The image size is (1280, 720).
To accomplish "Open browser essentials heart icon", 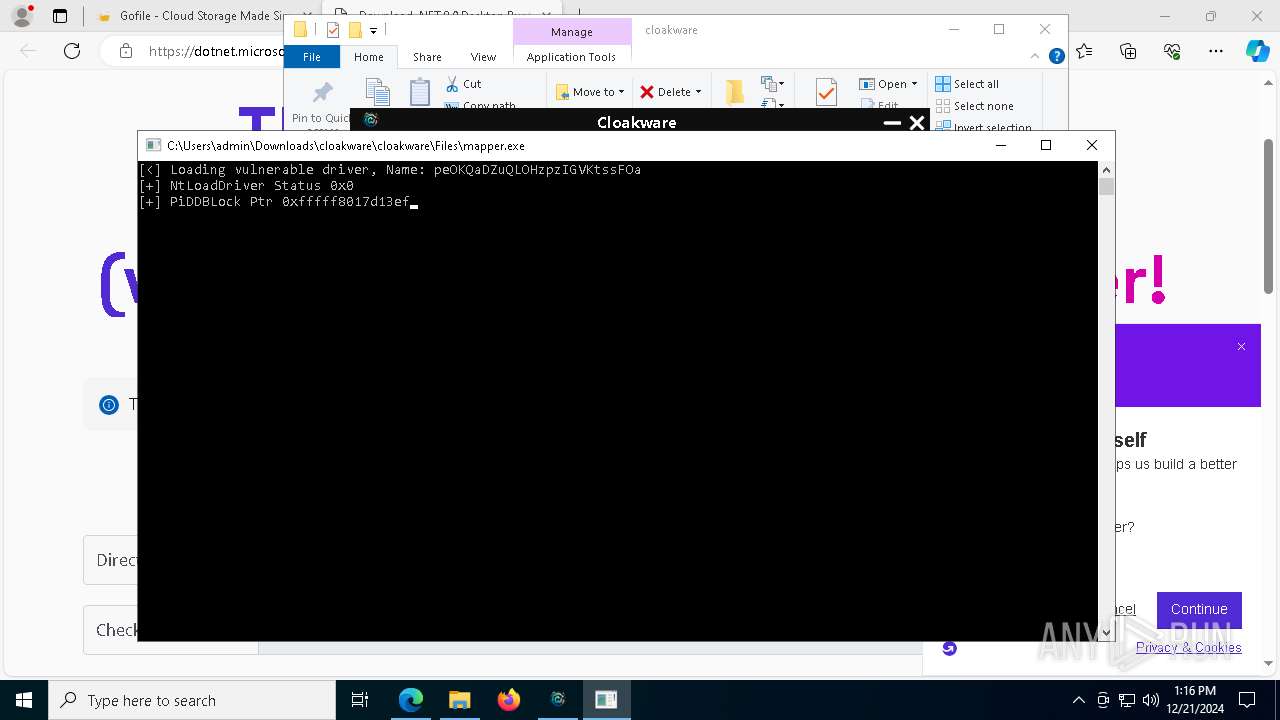I will click(x=1172, y=51).
